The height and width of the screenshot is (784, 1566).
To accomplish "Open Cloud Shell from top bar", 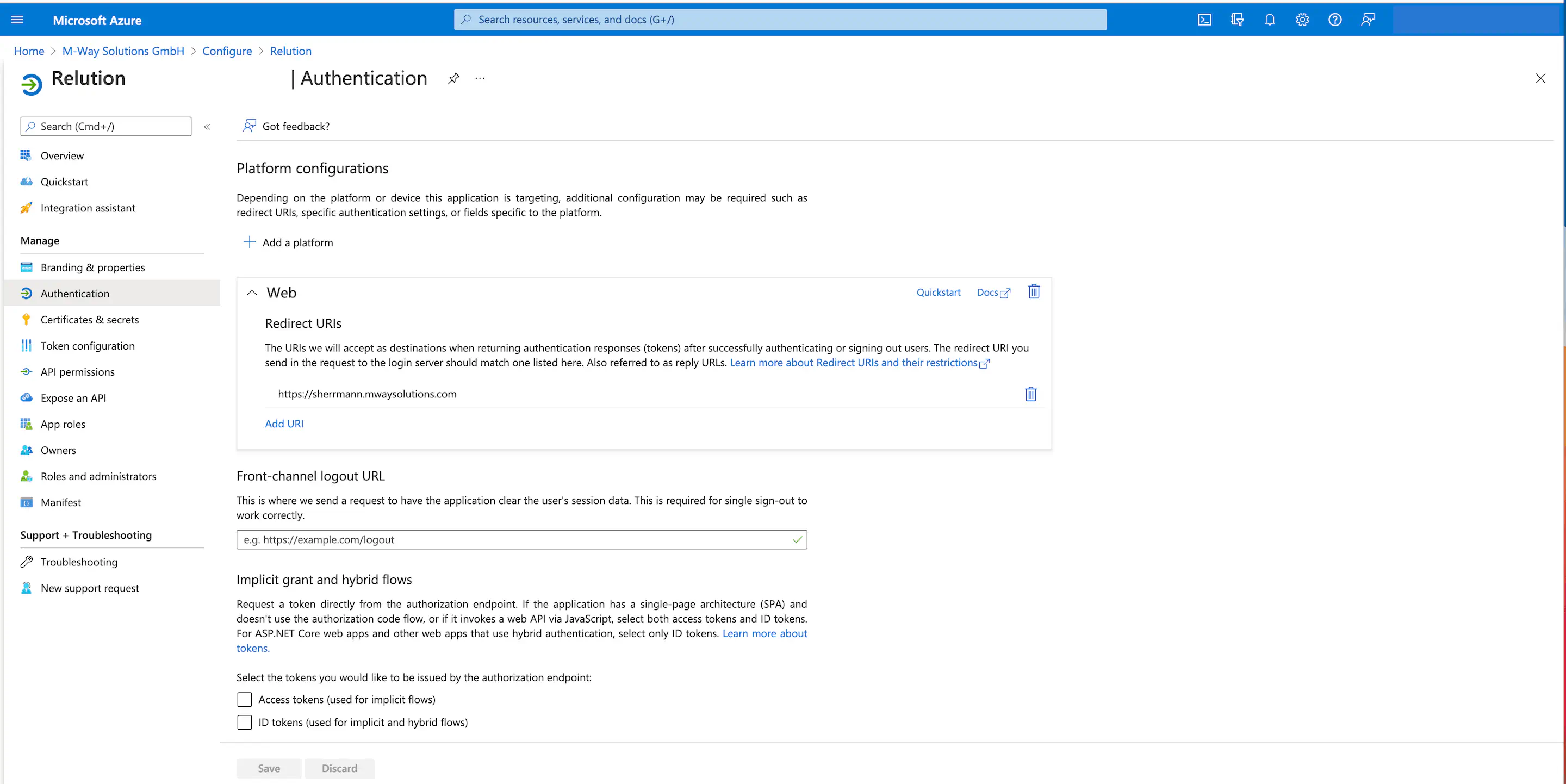I will click(1204, 20).
